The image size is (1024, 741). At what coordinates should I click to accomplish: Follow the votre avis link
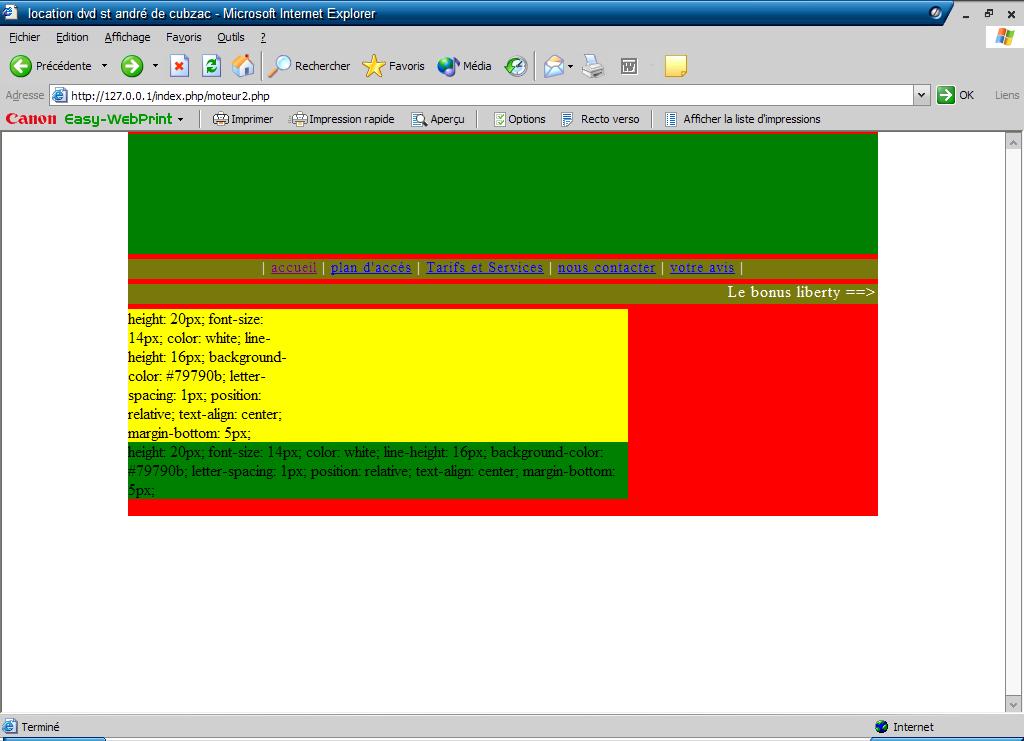702,268
